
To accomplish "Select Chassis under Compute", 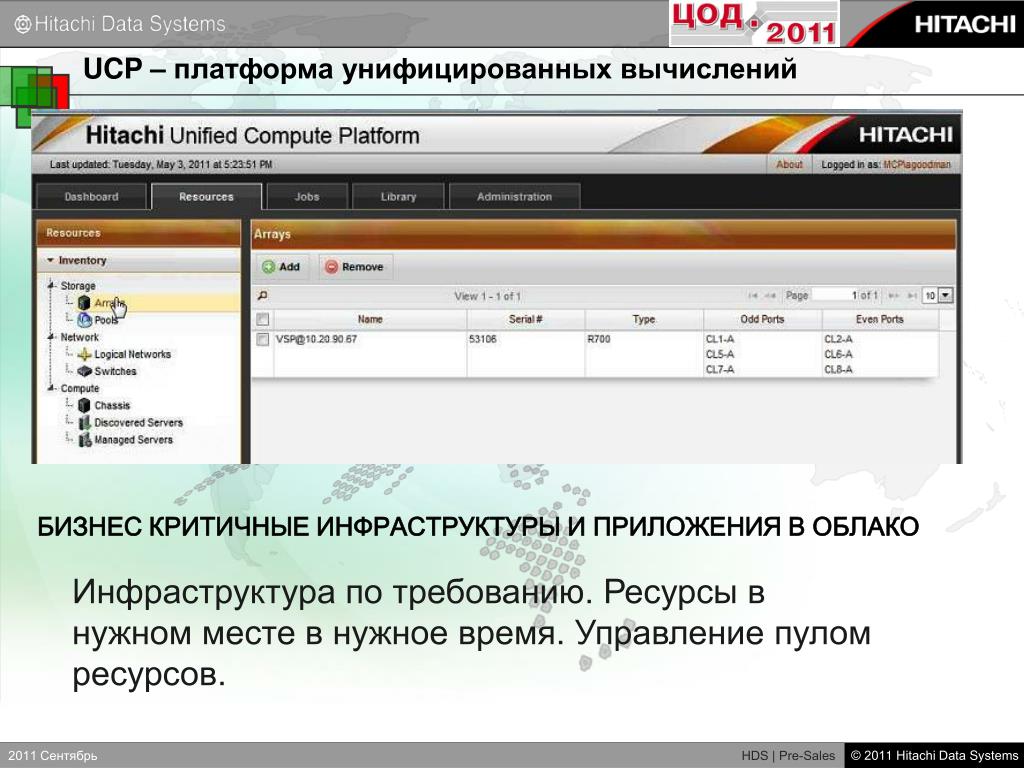I will [x=112, y=405].
